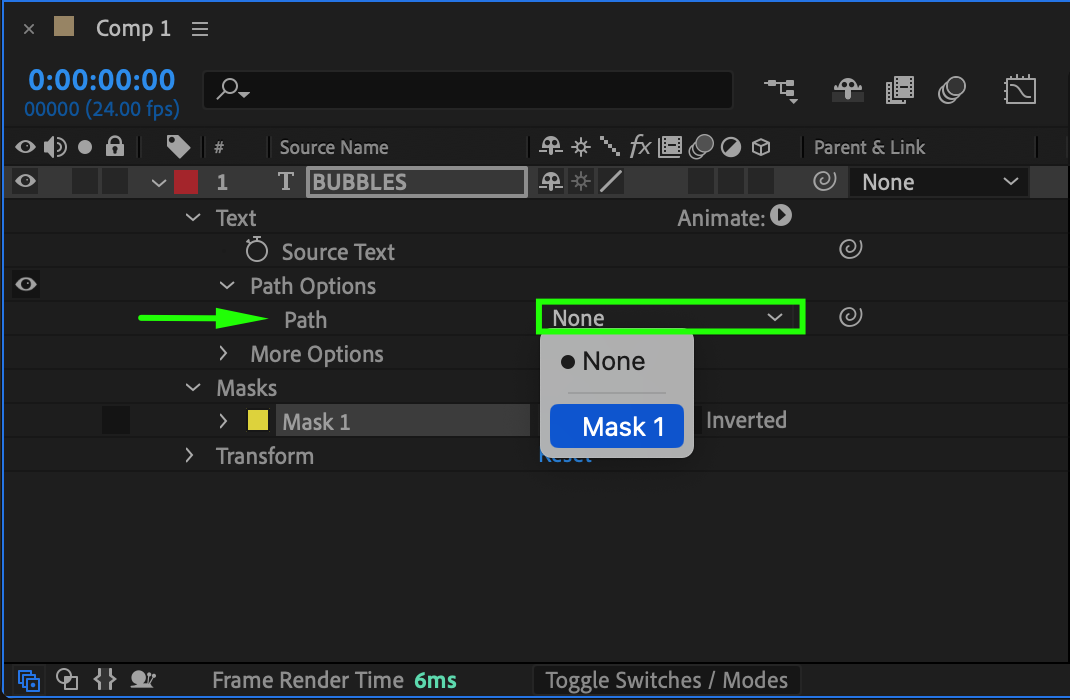Hide the BUBBLES layer with eye toggle

26,182
